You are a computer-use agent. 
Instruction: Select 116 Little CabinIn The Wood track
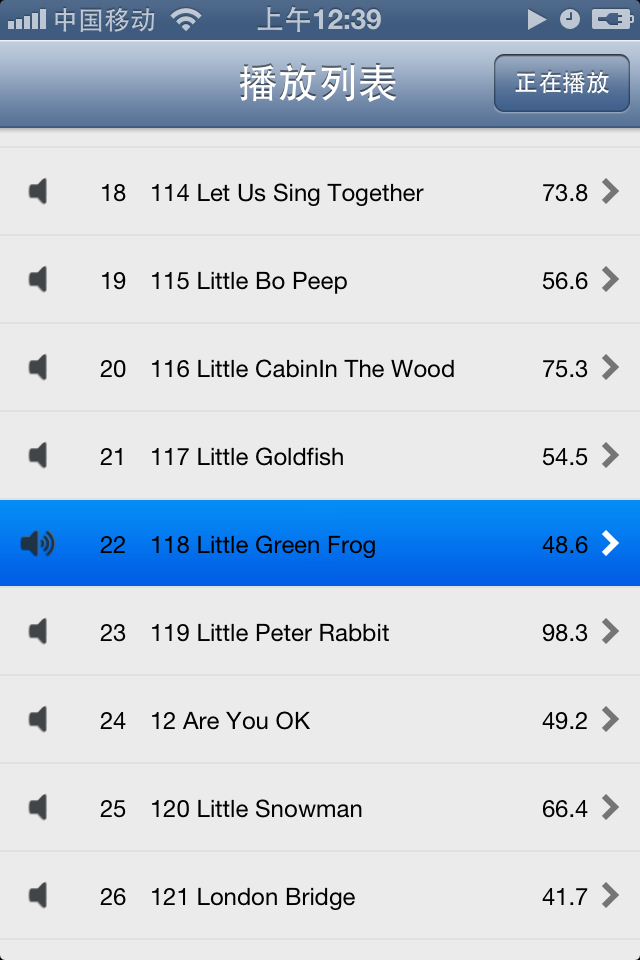pos(302,369)
